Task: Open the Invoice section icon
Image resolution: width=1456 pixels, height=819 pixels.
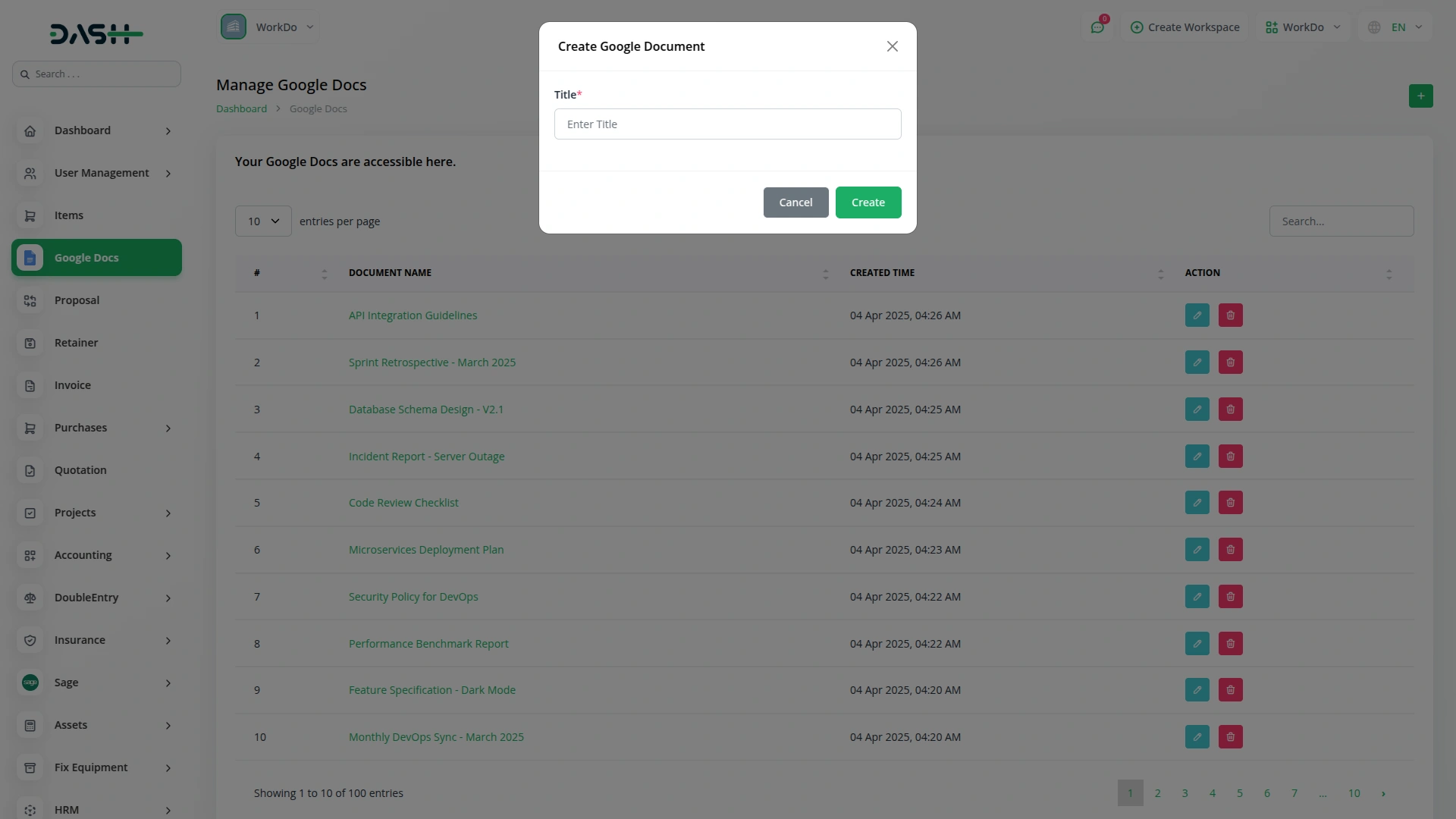Action: click(30, 385)
